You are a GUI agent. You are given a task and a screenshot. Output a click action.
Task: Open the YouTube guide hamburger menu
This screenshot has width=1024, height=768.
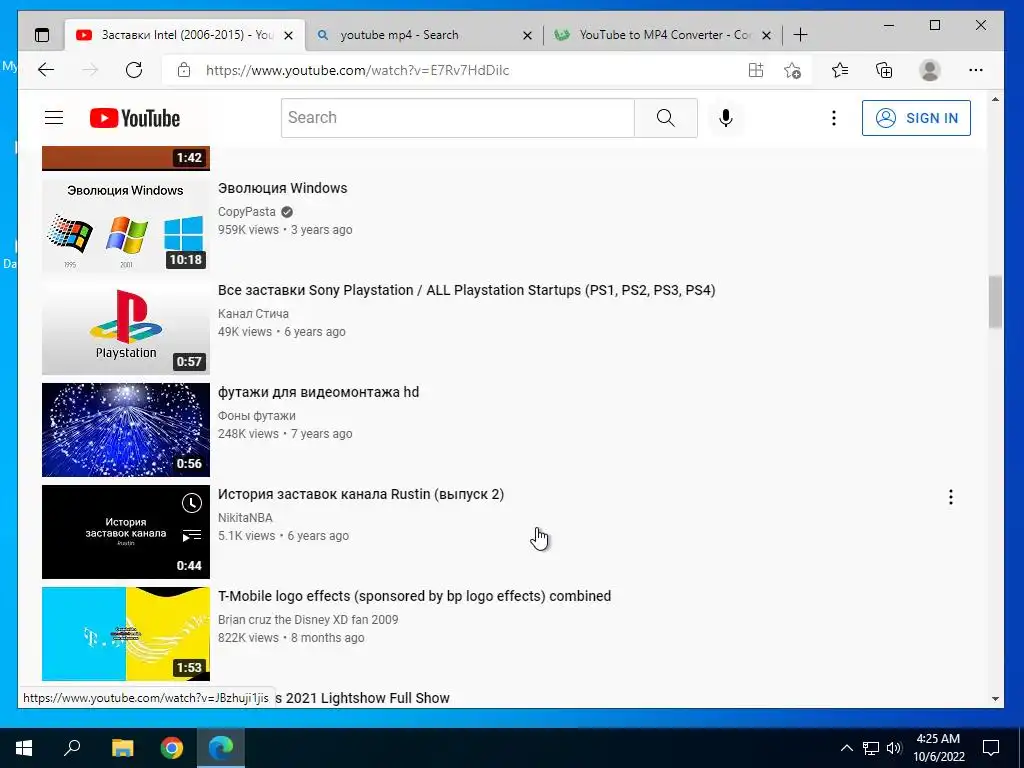(54, 118)
